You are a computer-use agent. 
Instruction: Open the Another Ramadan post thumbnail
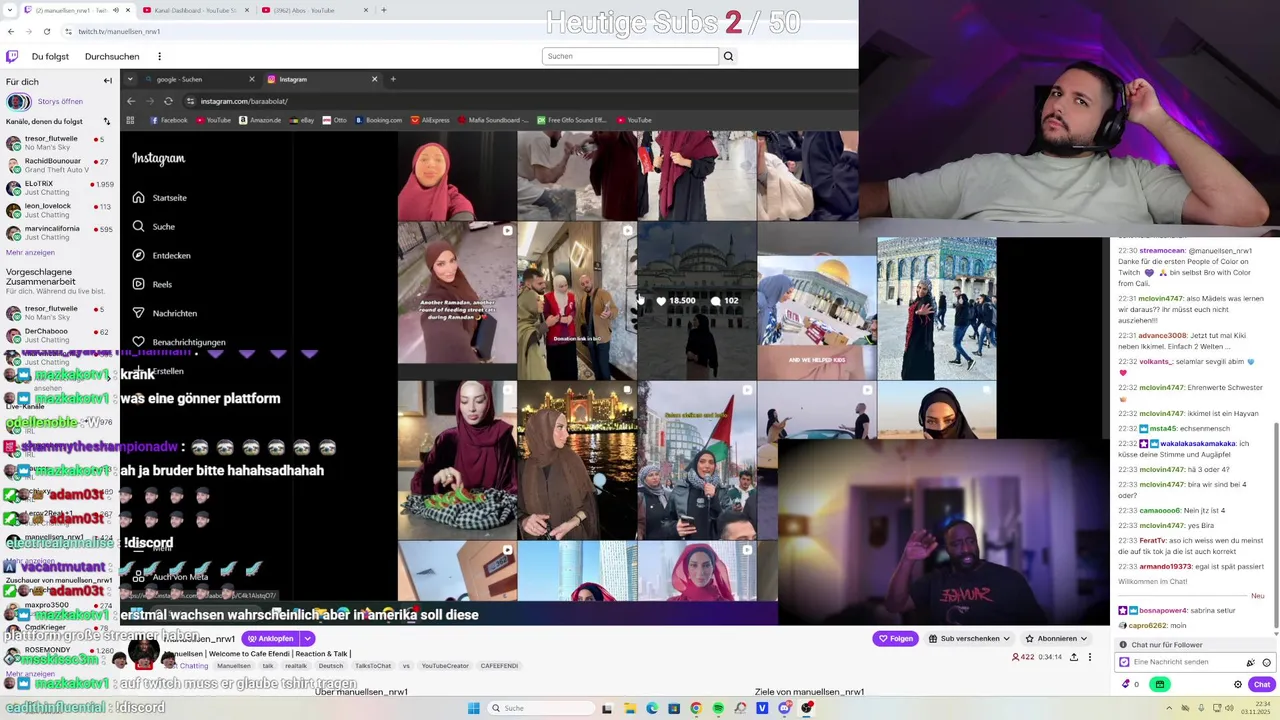point(457,301)
